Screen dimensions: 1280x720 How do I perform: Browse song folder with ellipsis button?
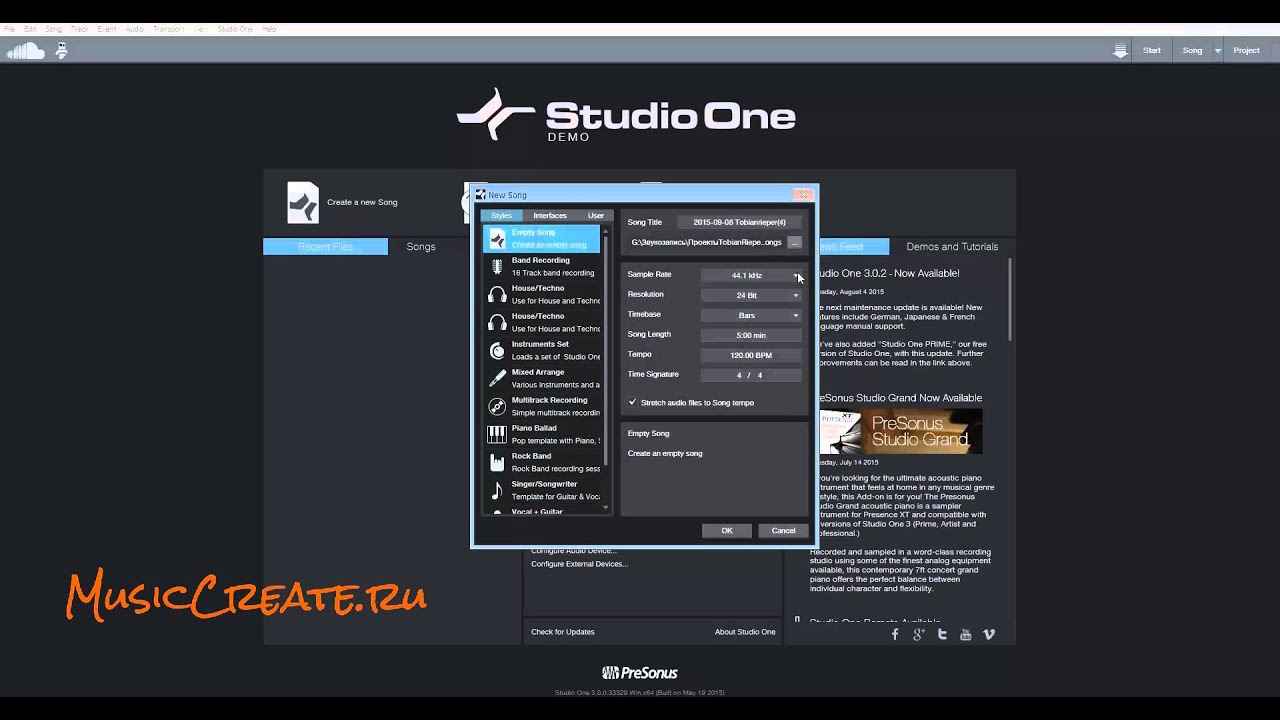(x=795, y=242)
